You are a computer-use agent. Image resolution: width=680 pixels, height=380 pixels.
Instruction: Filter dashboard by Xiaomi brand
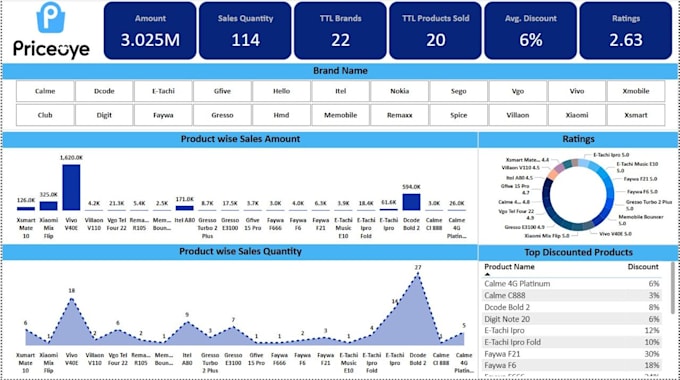tap(577, 115)
